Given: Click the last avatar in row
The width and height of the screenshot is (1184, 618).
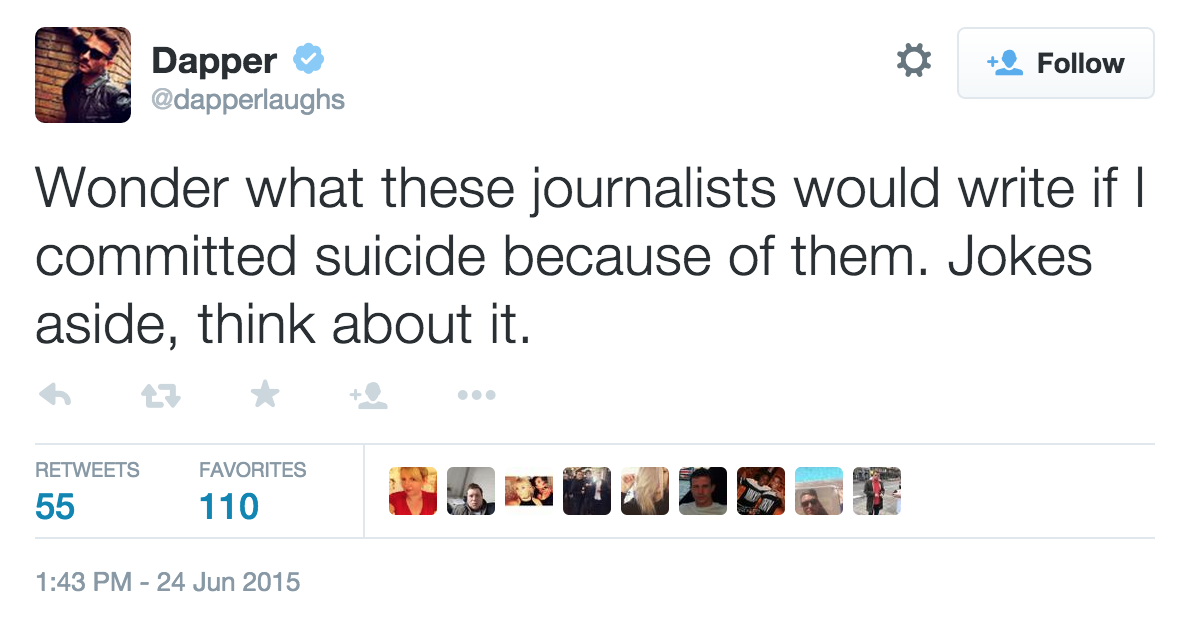Looking at the screenshot, I should [877, 491].
